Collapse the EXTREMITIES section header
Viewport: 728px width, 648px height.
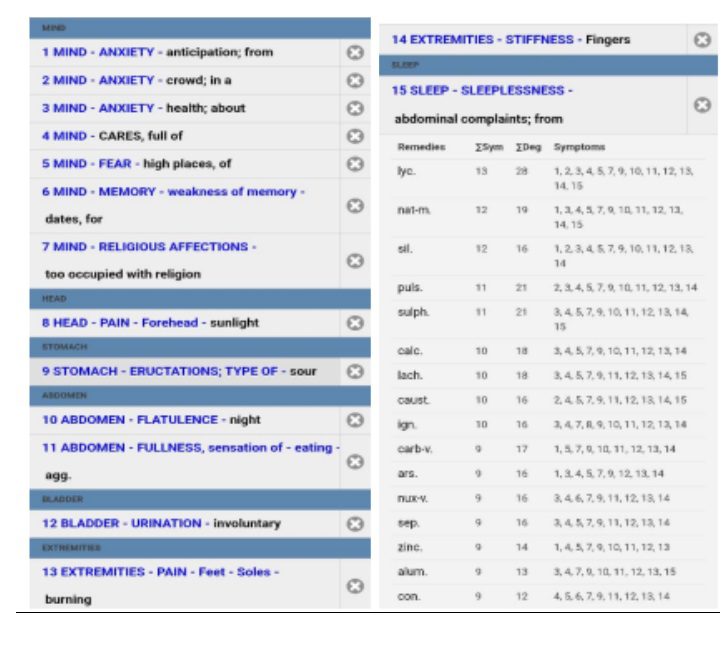click(x=200, y=548)
